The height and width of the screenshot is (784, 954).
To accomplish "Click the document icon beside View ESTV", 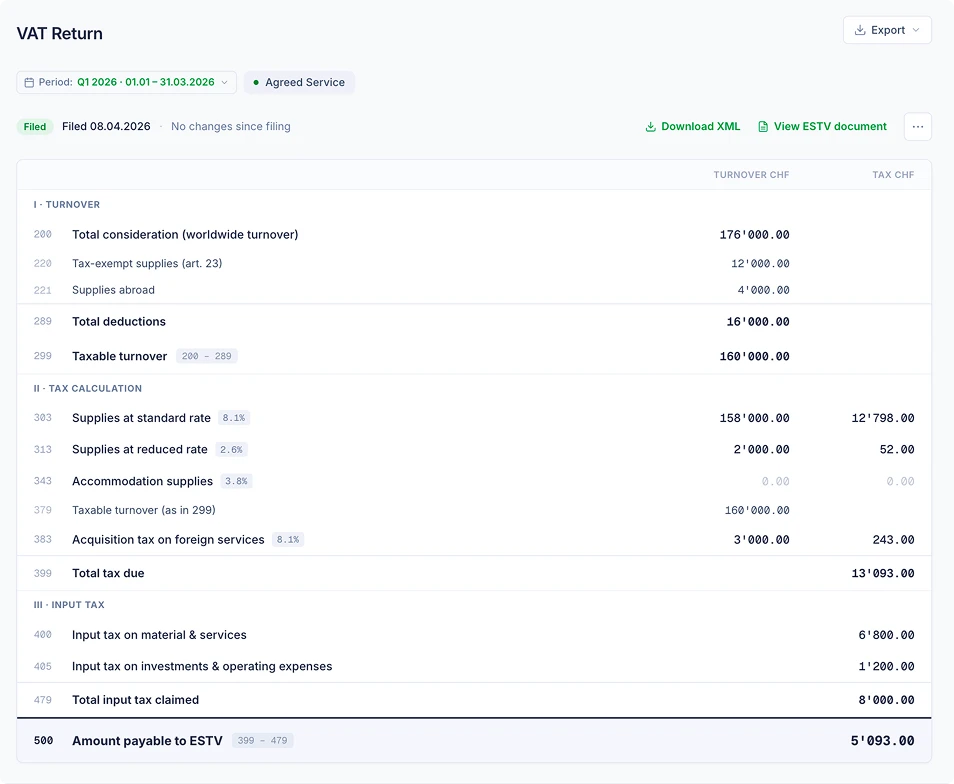I will (763, 127).
